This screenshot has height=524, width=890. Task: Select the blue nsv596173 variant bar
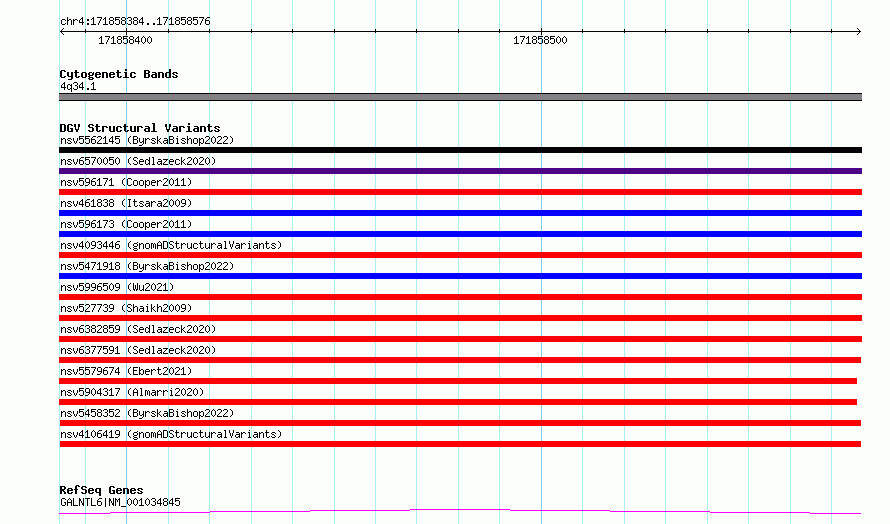(x=460, y=234)
